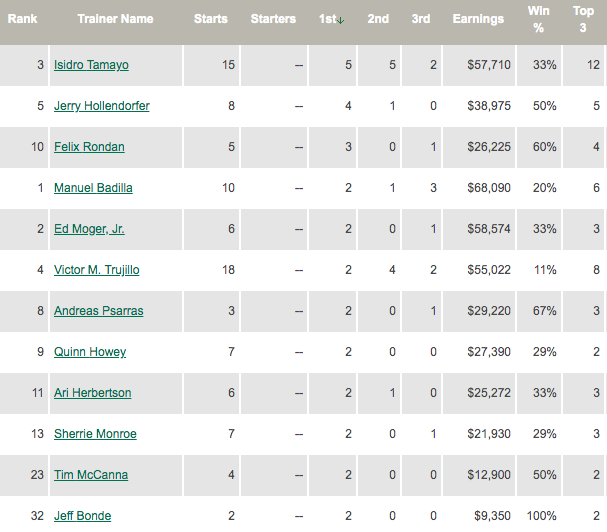The height and width of the screenshot is (532, 607).
Task: Sort by Win % header
Action: click(538, 19)
